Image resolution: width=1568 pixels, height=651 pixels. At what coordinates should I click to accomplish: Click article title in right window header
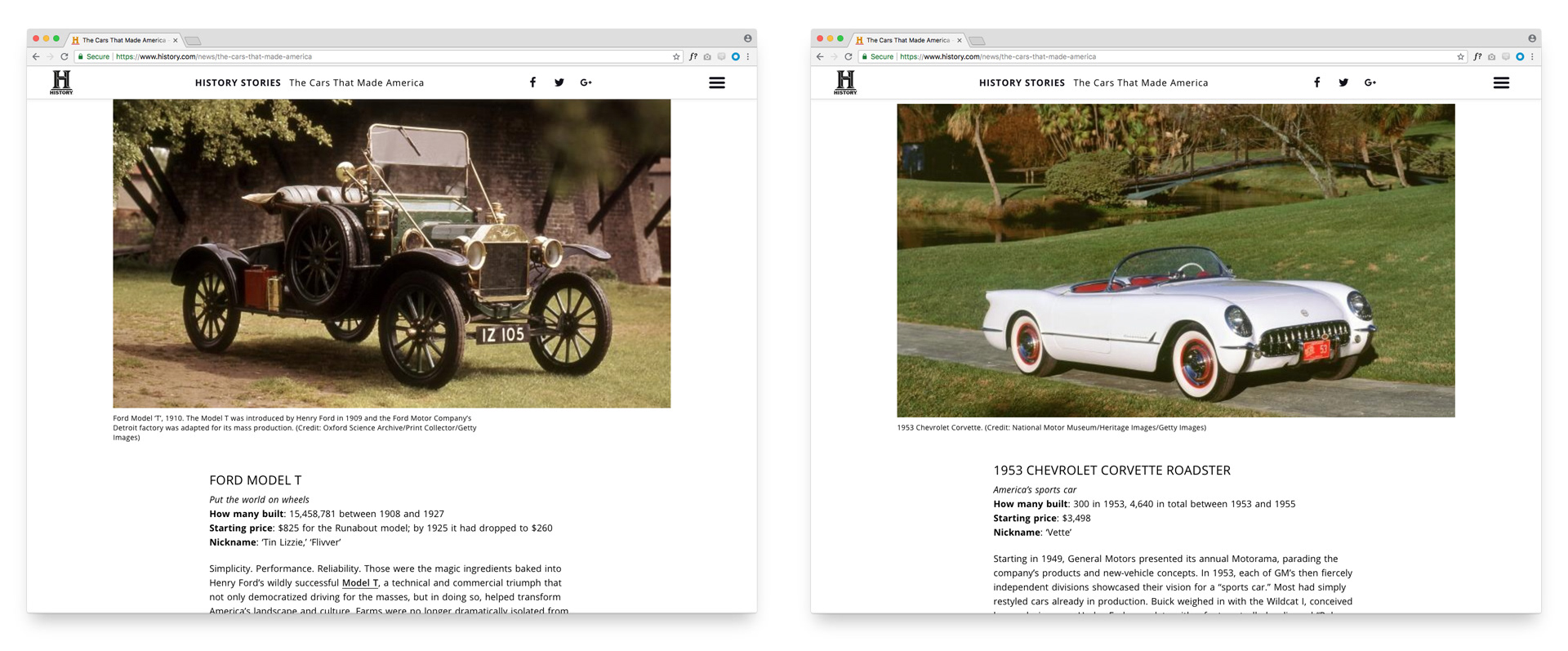(x=1141, y=82)
